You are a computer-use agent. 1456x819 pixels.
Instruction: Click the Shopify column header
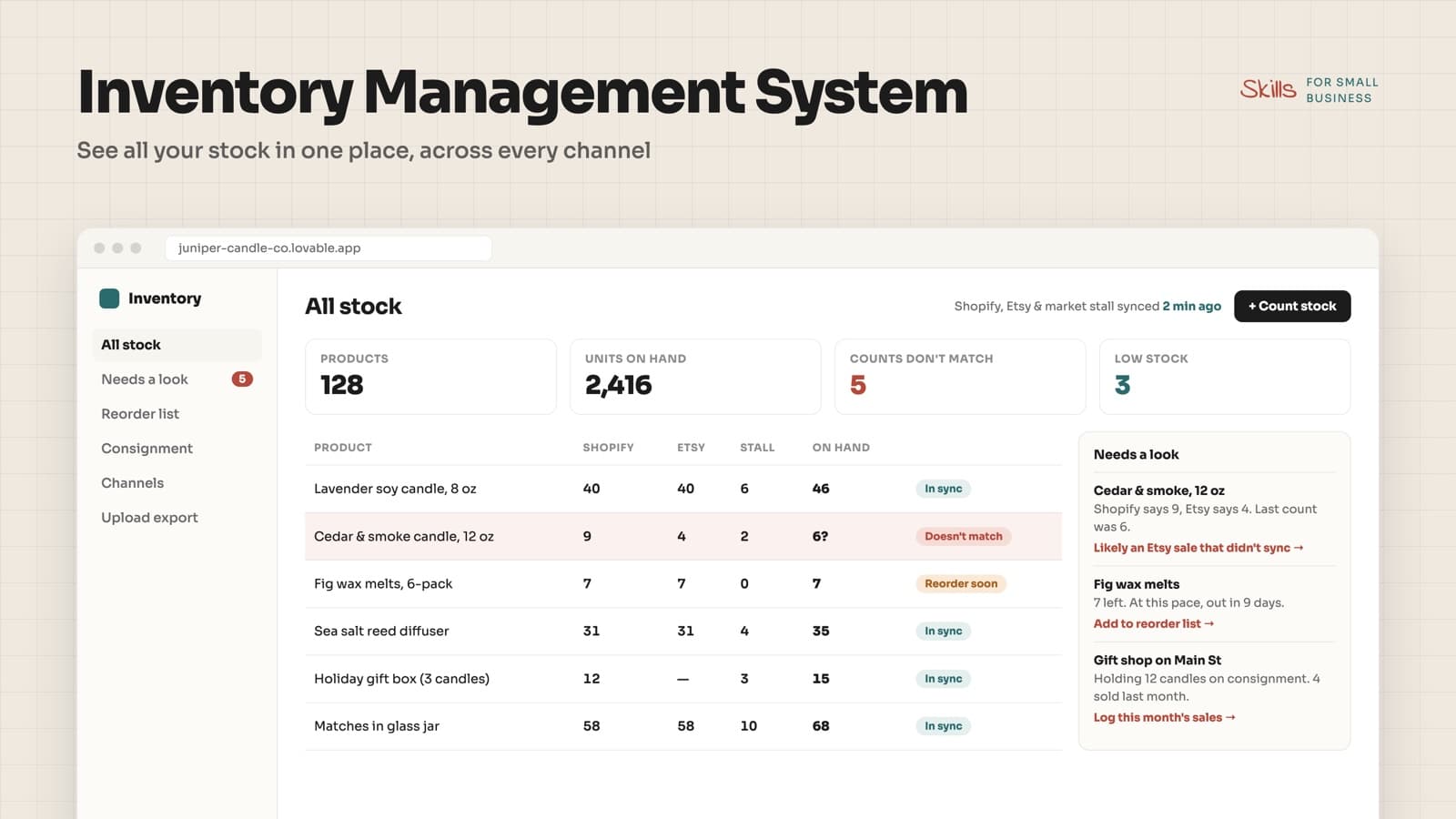click(x=608, y=448)
